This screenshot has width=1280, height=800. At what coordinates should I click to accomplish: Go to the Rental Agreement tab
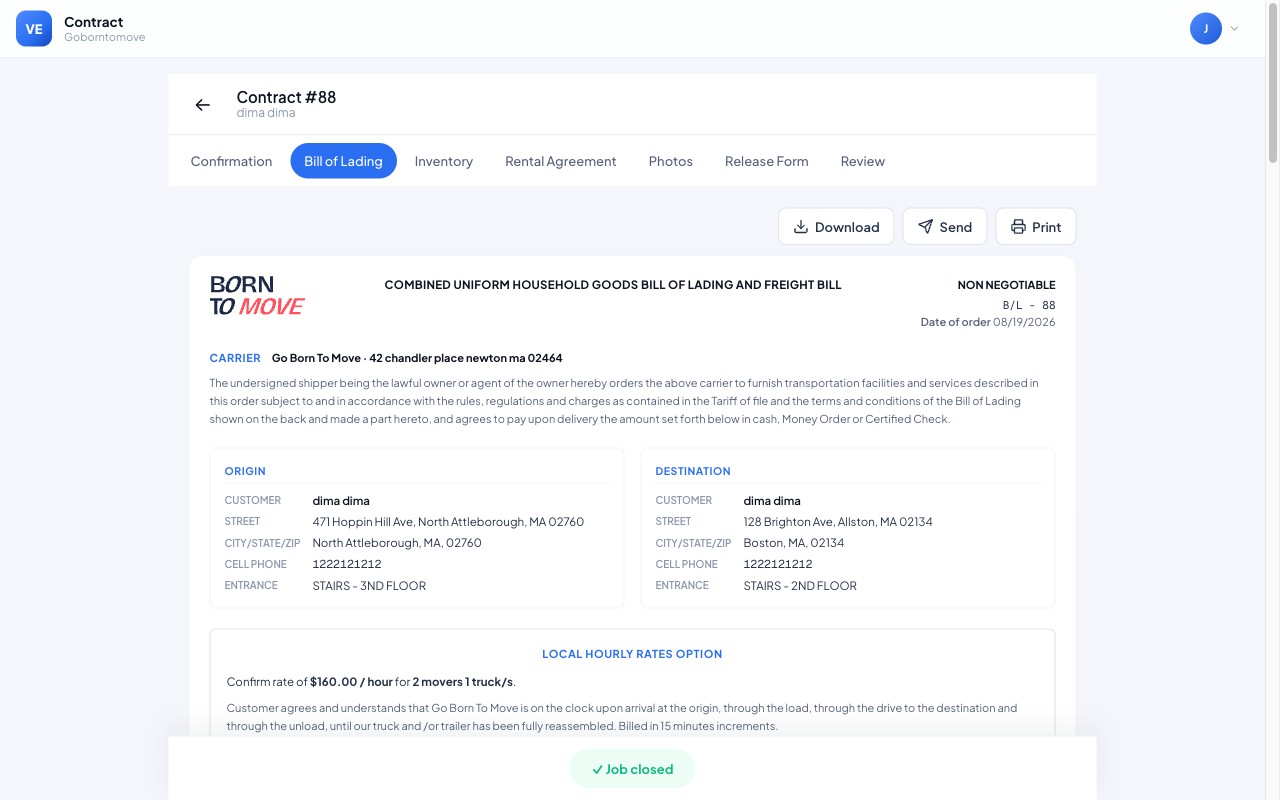pyautogui.click(x=561, y=161)
